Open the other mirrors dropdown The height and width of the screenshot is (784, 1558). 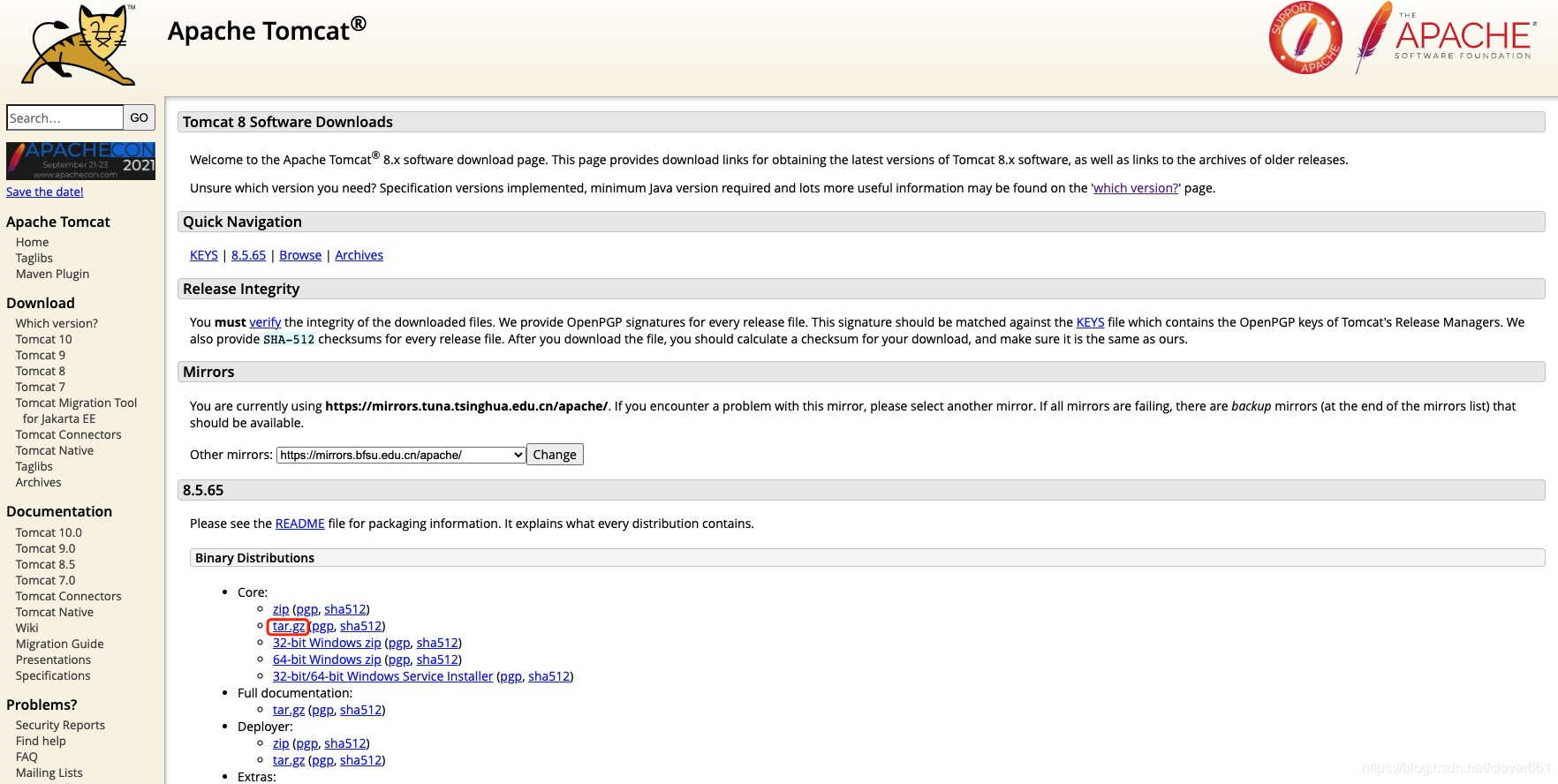(x=401, y=455)
